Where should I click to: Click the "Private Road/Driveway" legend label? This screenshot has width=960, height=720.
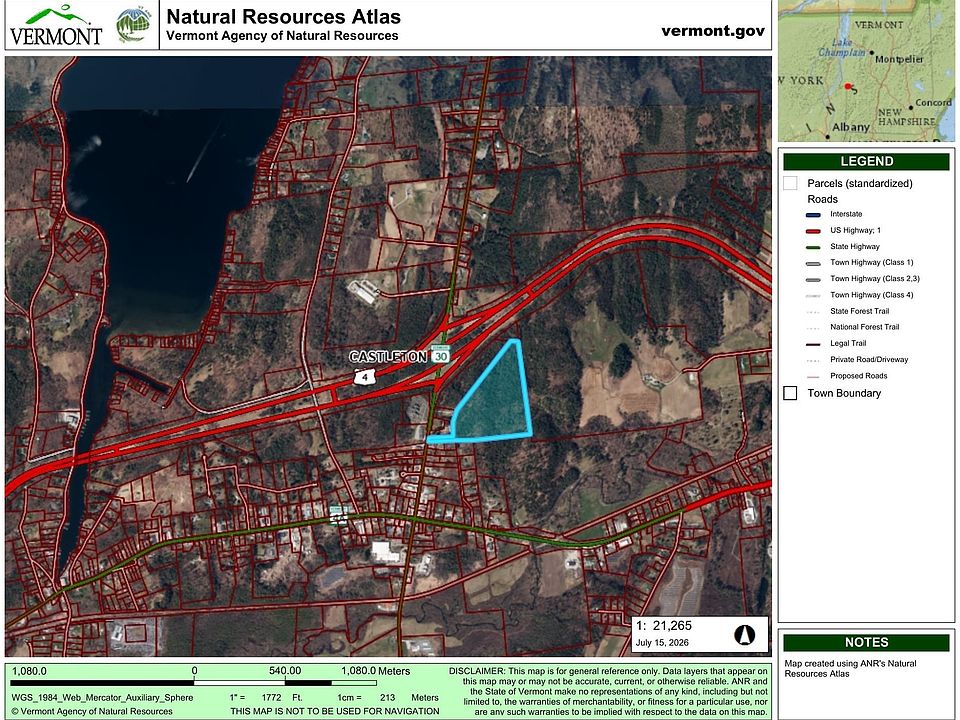[869, 359]
